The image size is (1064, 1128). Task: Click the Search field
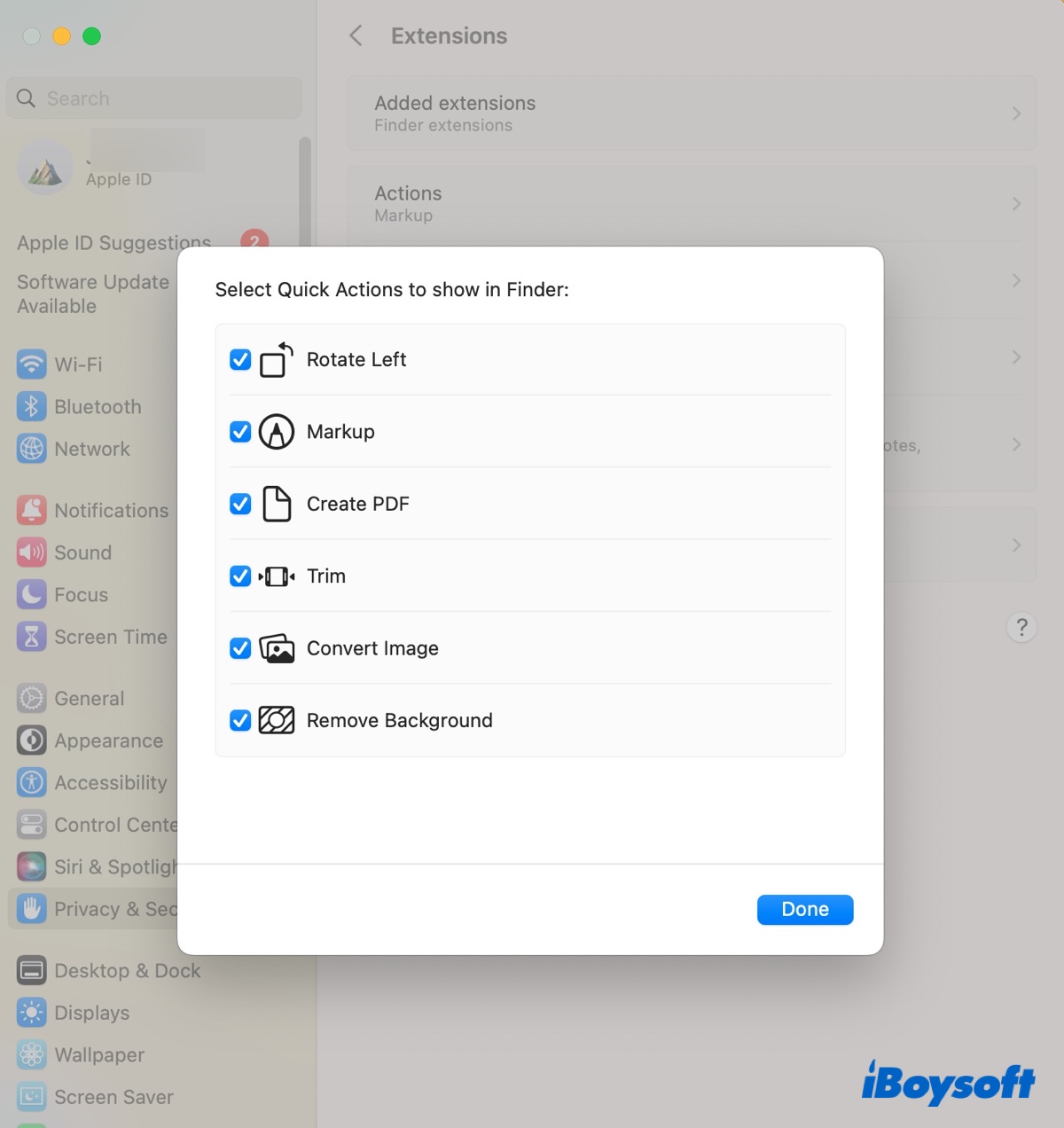click(x=153, y=98)
